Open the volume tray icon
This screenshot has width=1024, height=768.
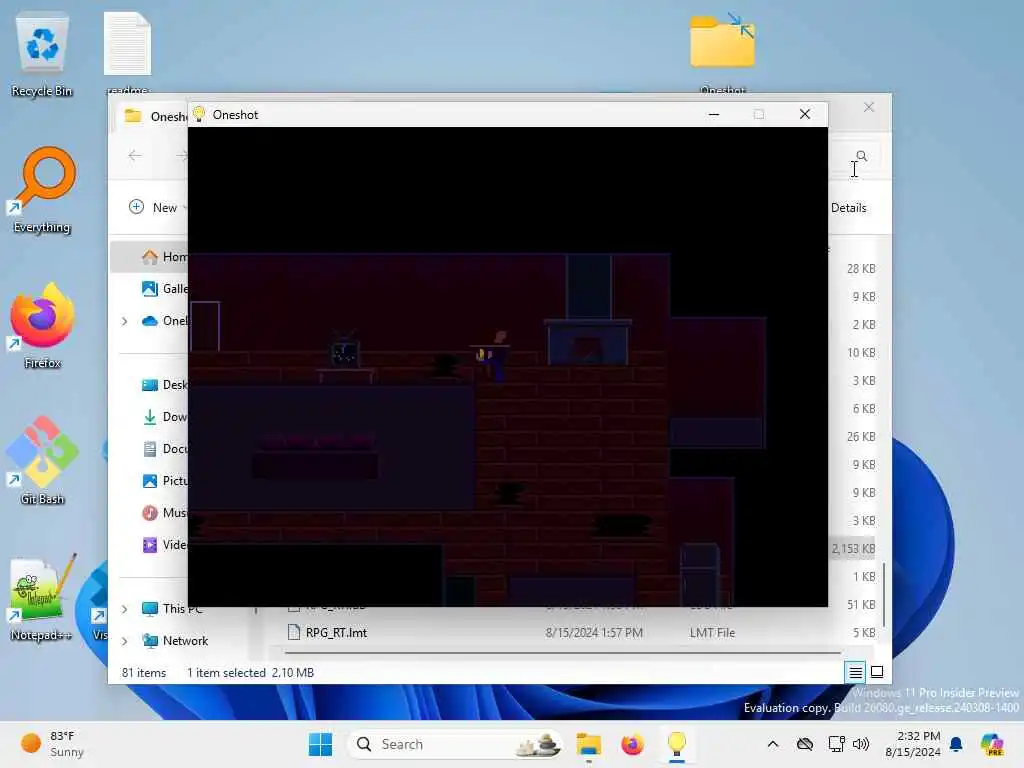pos(861,744)
